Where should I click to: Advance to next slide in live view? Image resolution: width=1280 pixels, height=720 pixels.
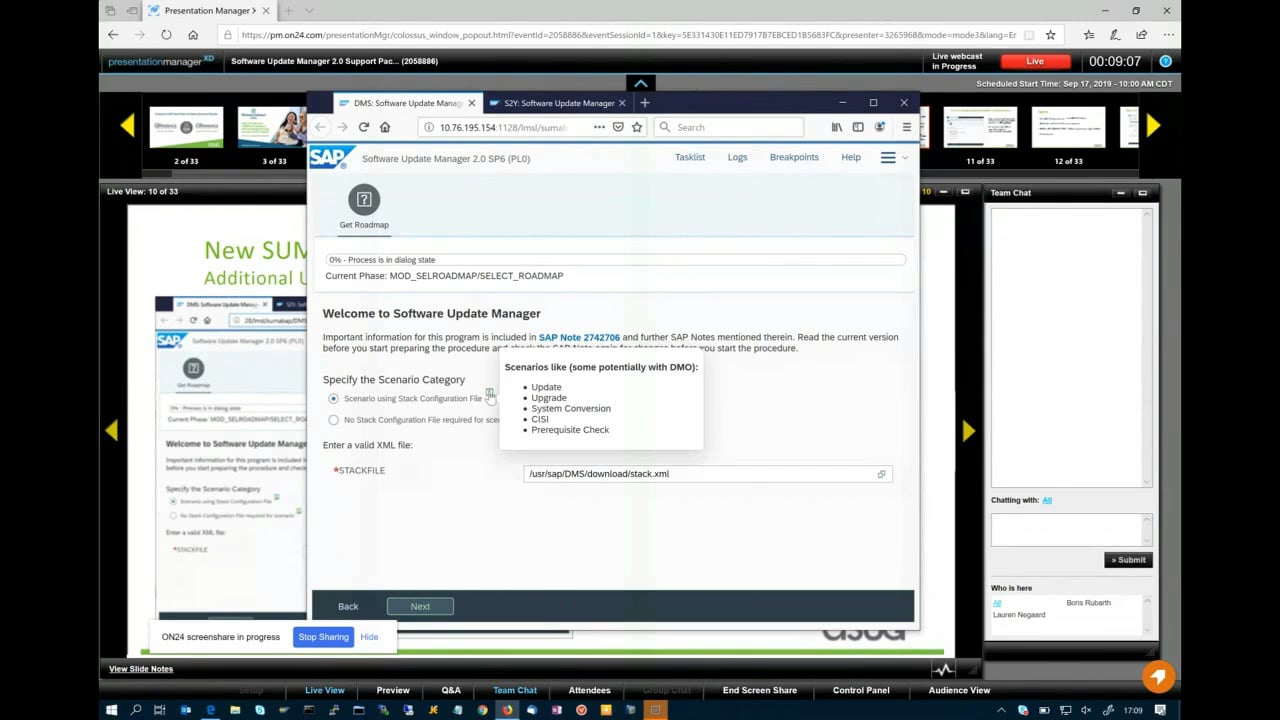(968, 430)
